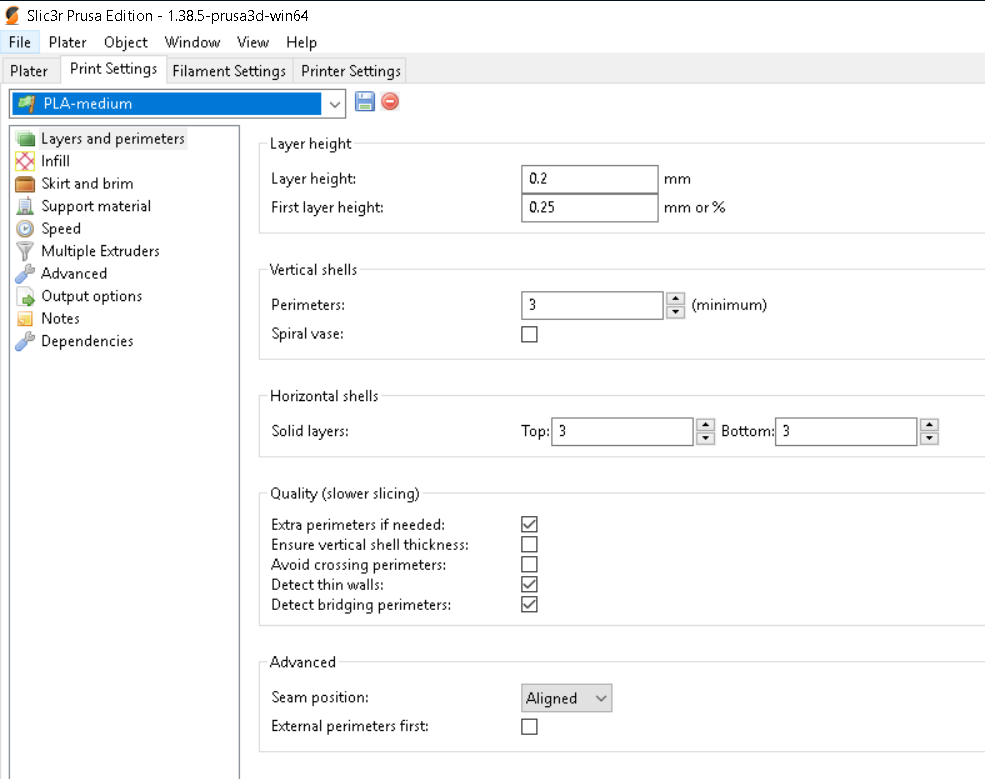985x779 pixels.
Task: Select Advanced in the settings list
Action: click(x=74, y=274)
